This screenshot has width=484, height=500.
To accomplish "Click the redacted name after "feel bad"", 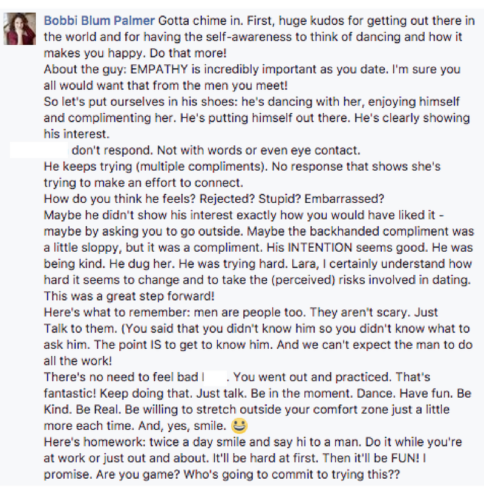I will tap(215, 377).
